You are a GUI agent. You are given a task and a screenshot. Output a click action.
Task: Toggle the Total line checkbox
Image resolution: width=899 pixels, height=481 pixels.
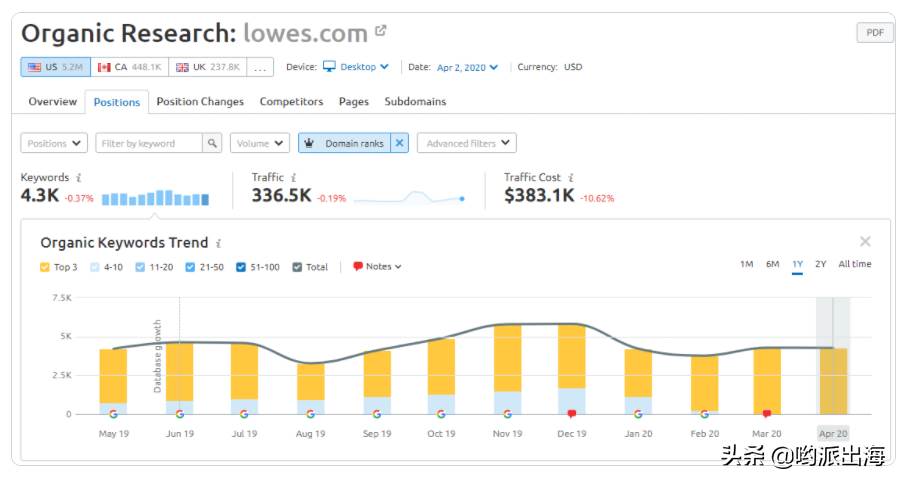[x=297, y=267]
